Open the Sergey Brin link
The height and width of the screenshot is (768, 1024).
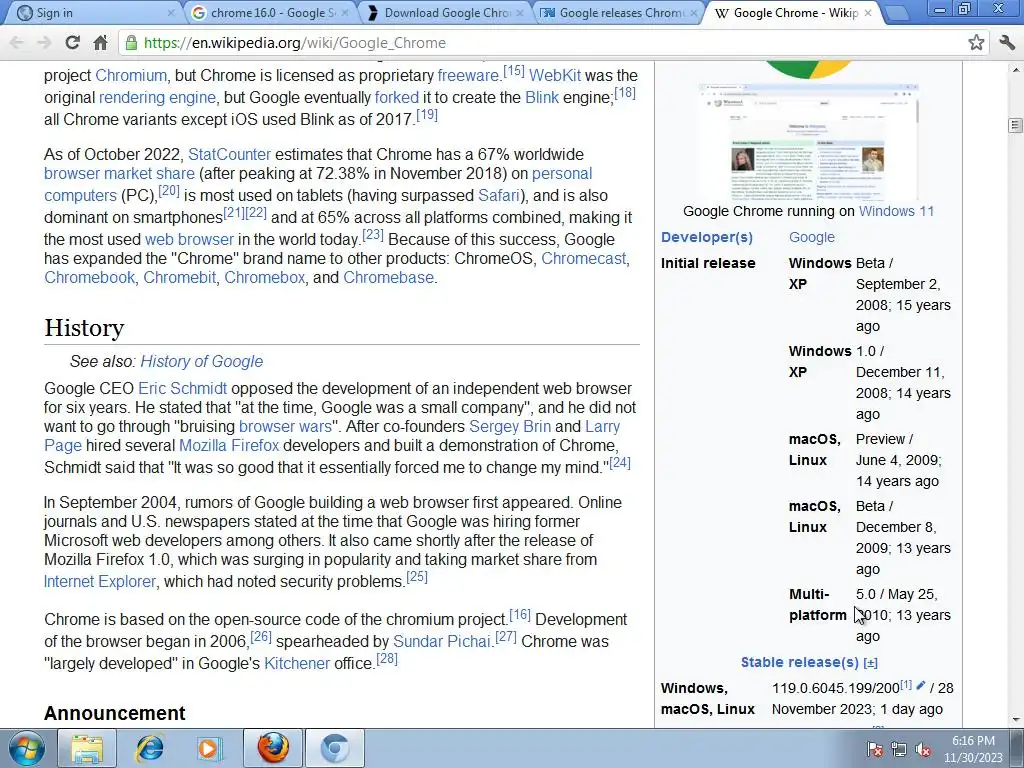point(510,426)
